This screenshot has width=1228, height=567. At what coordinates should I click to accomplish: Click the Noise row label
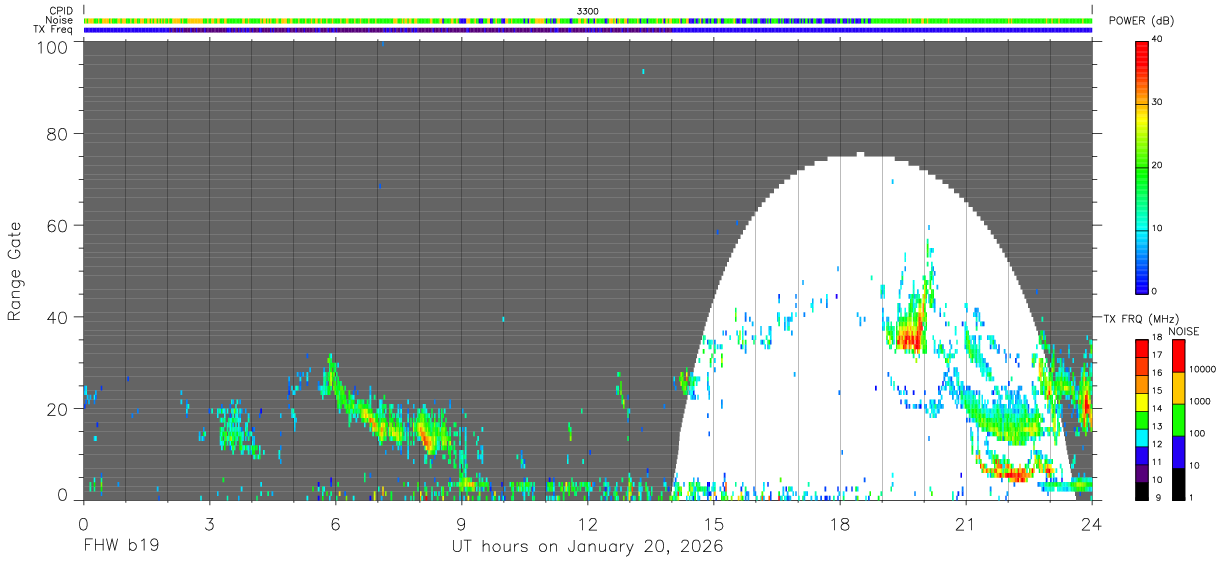click(58, 20)
